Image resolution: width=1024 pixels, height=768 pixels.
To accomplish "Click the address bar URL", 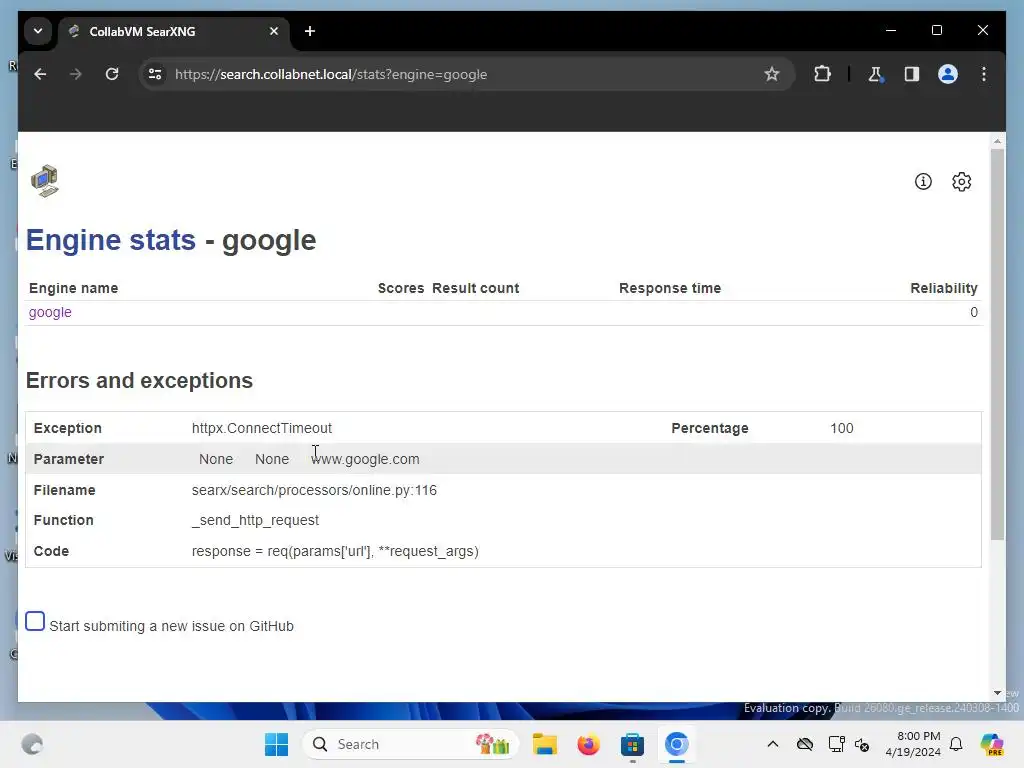I will point(330,74).
